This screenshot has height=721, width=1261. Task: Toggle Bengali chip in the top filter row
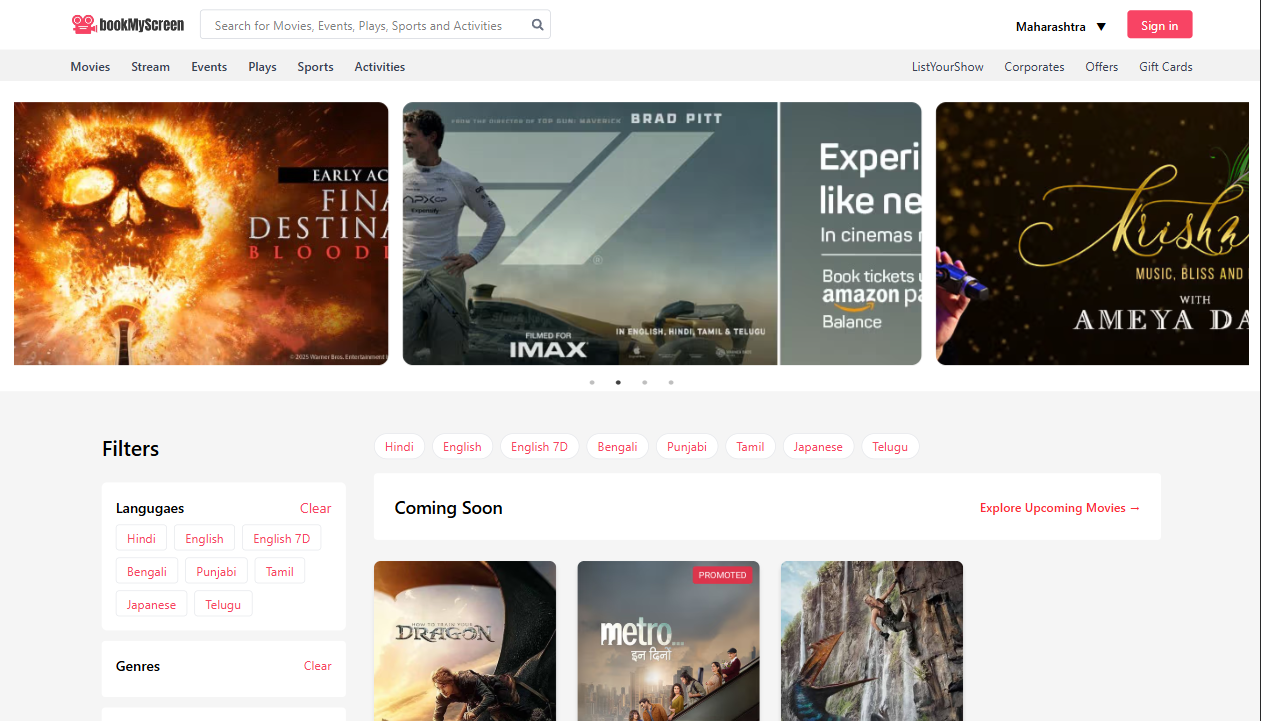click(x=617, y=447)
